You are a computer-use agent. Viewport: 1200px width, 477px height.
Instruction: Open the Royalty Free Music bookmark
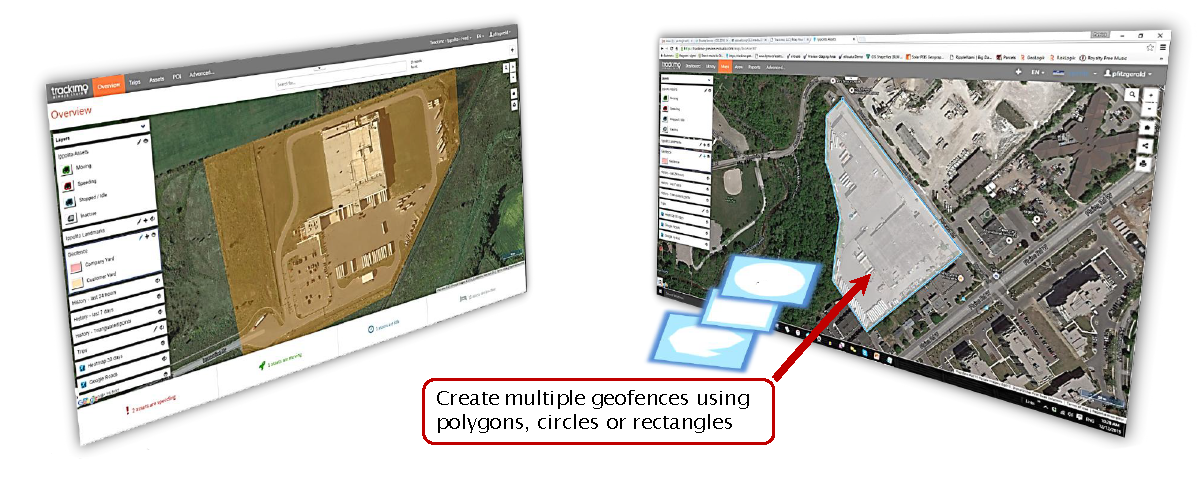(x=1103, y=57)
